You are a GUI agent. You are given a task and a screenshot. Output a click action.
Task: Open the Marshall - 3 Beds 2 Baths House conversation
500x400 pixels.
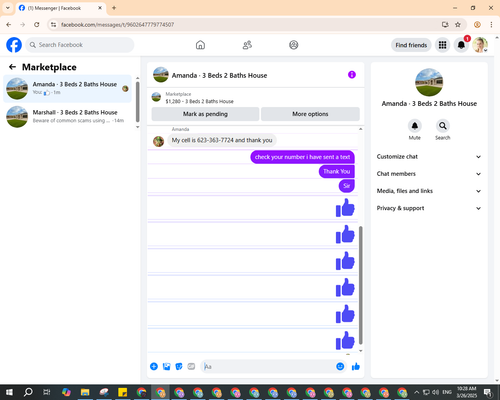tap(67, 117)
